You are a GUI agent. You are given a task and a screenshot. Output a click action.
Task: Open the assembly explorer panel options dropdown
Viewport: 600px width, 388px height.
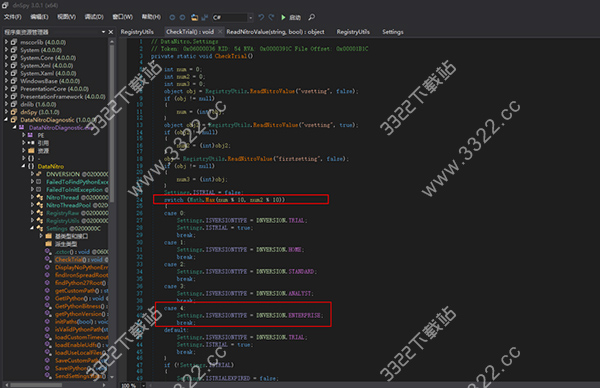tap(103, 32)
